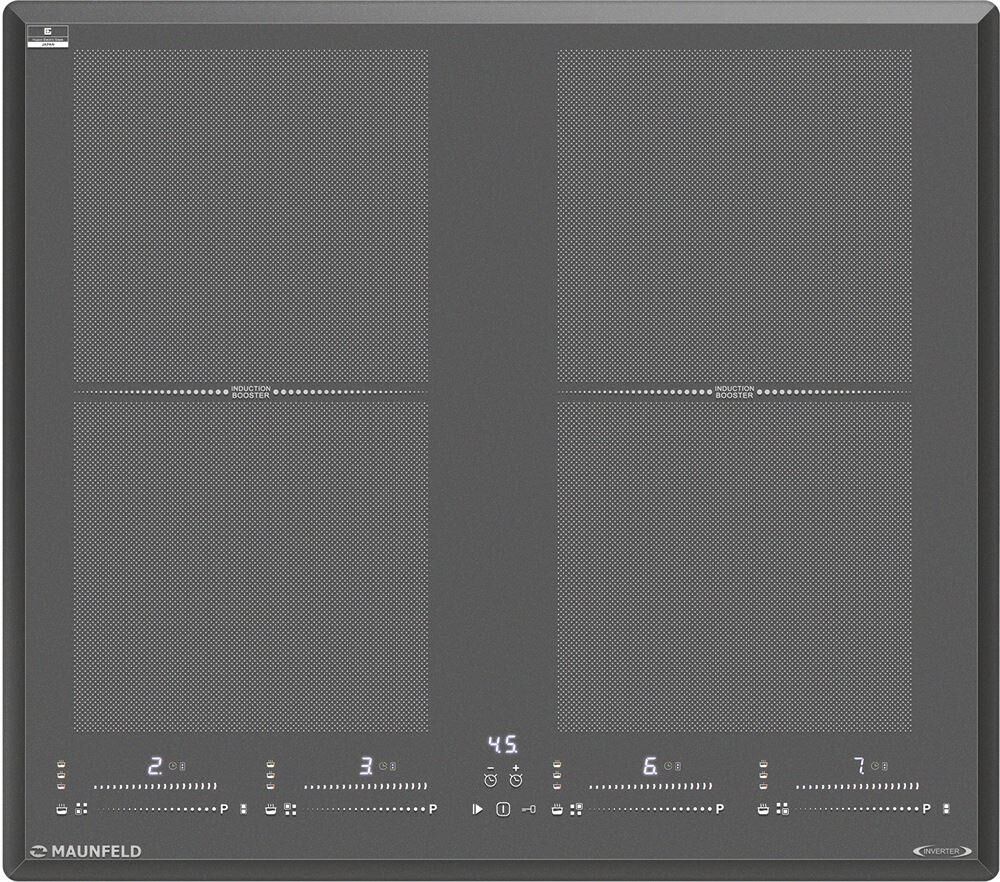Toggle left bridge zone link button
Viewport: 1000px width, 882px height.
click(x=243, y=808)
